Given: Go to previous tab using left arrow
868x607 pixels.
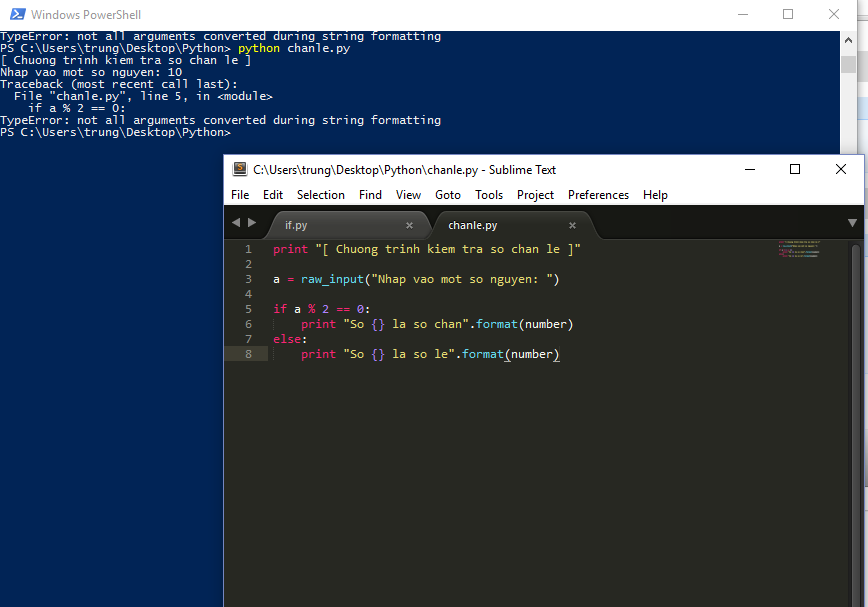Looking at the screenshot, I should 236,223.
